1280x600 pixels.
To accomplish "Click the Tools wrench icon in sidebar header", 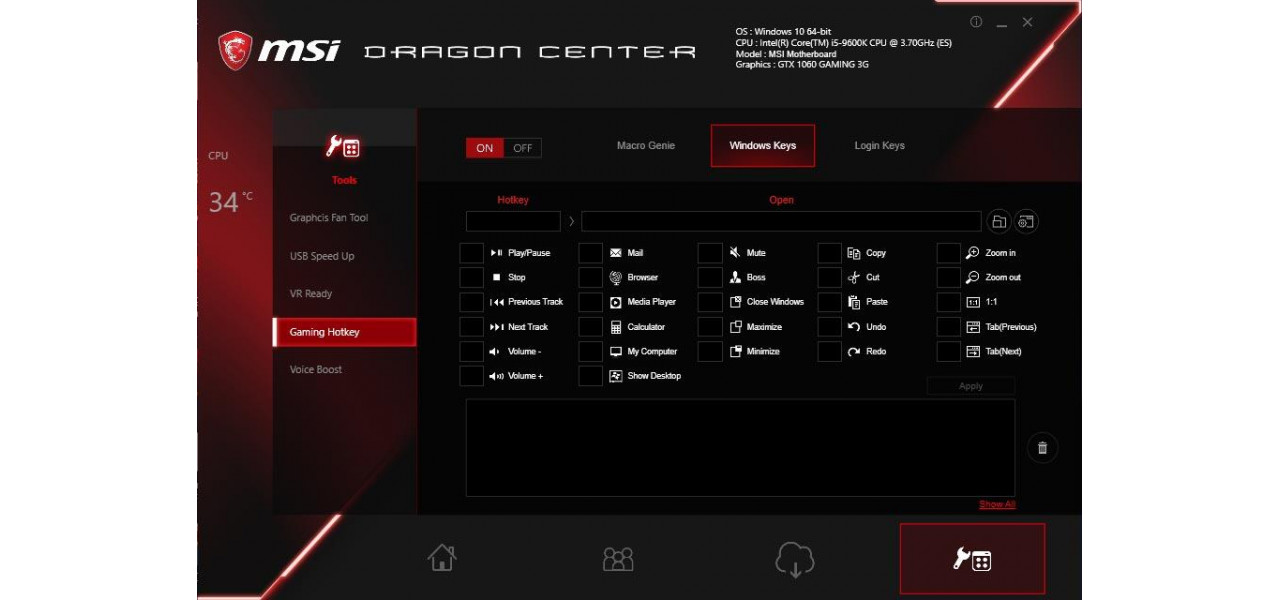I will tap(344, 147).
